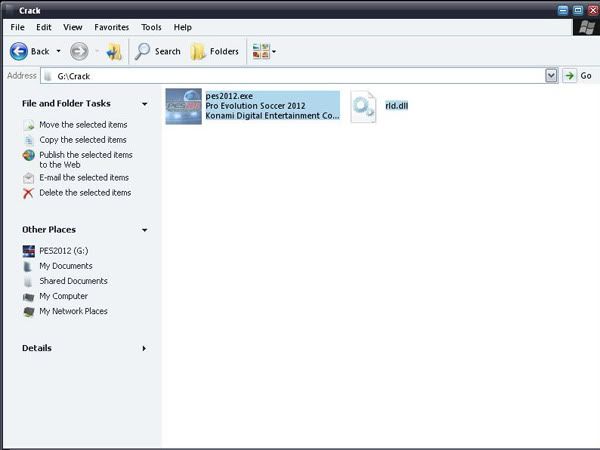Expand the Details section

tap(144, 348)
